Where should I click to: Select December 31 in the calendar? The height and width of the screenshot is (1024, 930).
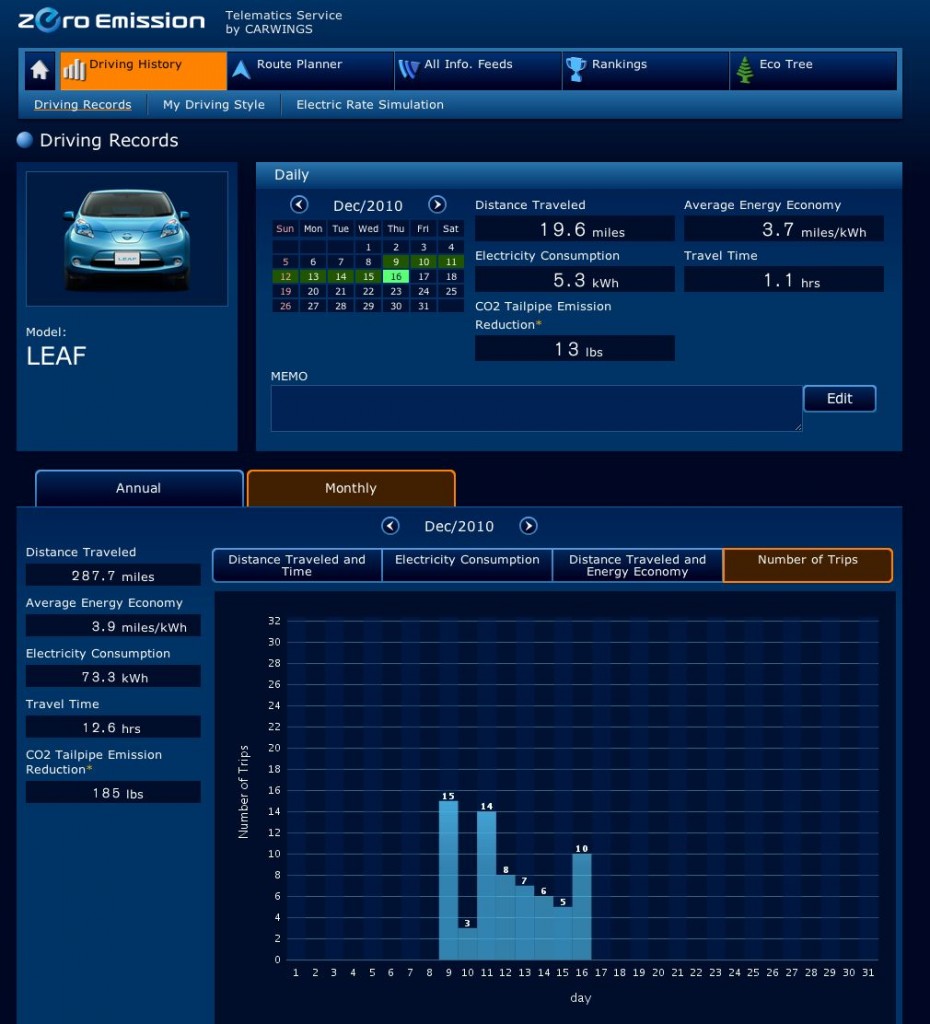click(x=423, y=306)
